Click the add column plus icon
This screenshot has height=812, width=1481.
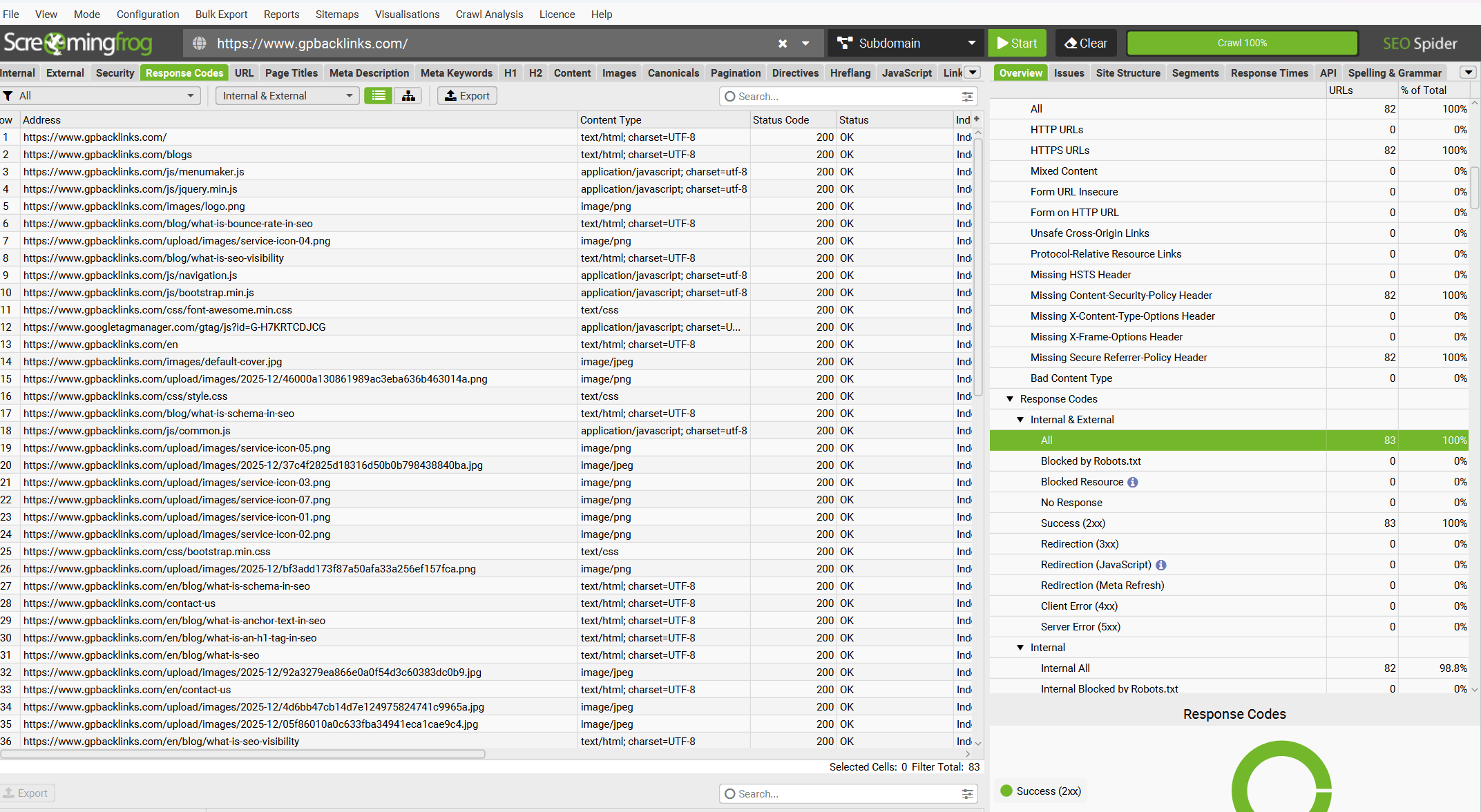tap(977, 119)
